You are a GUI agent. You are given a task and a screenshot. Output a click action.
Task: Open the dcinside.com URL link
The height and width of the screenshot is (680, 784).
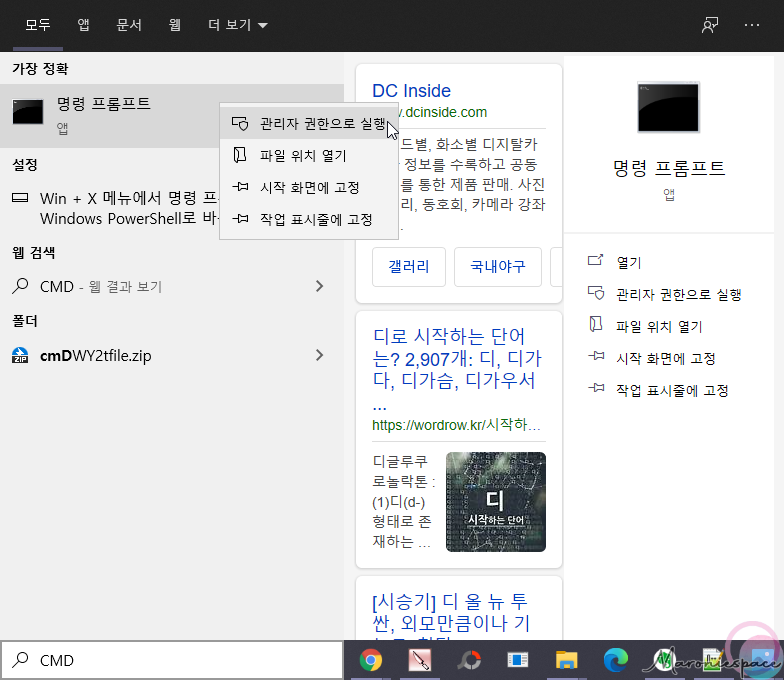coord(442,112)
